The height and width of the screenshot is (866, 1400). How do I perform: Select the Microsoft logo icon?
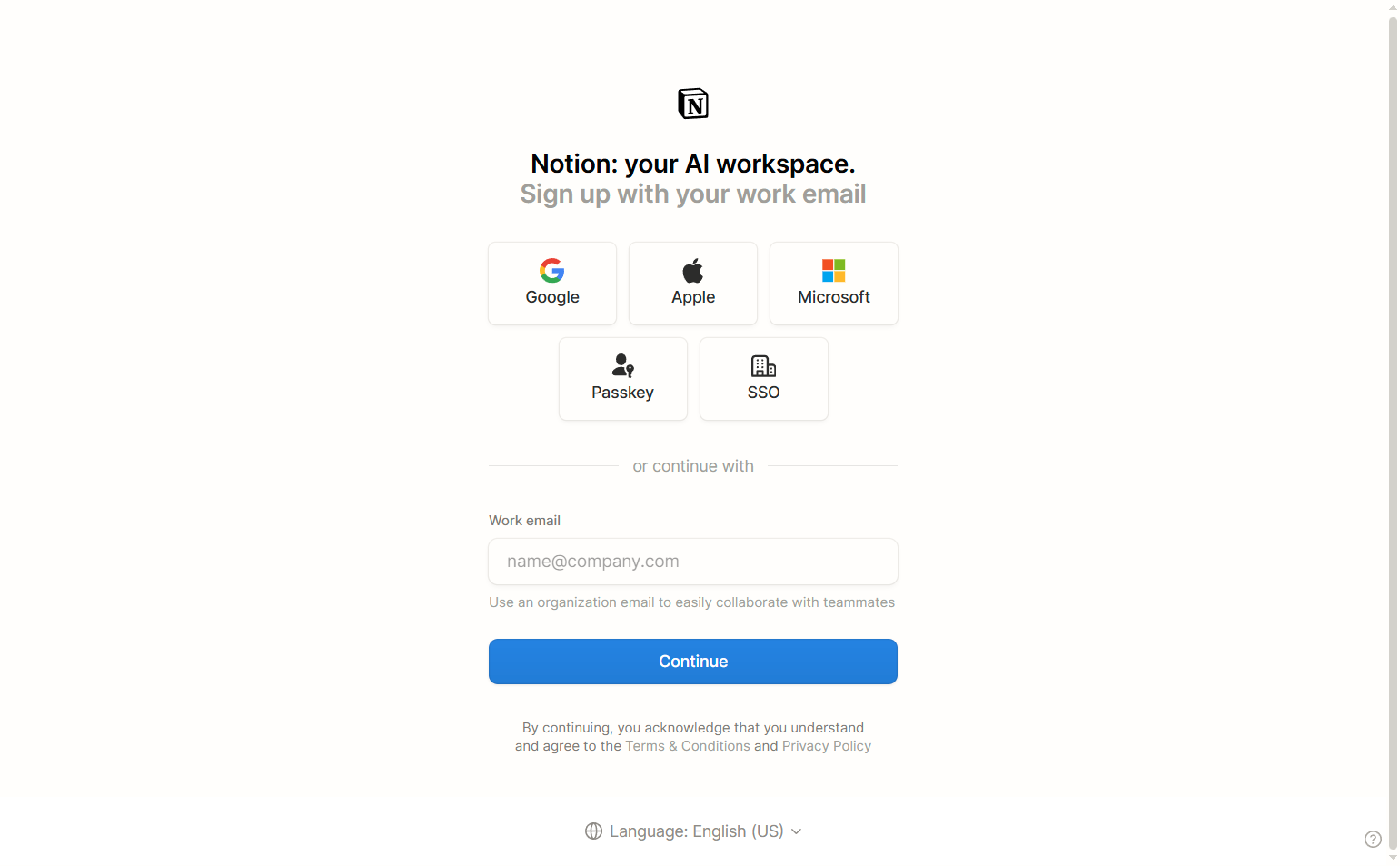[833, 269]
